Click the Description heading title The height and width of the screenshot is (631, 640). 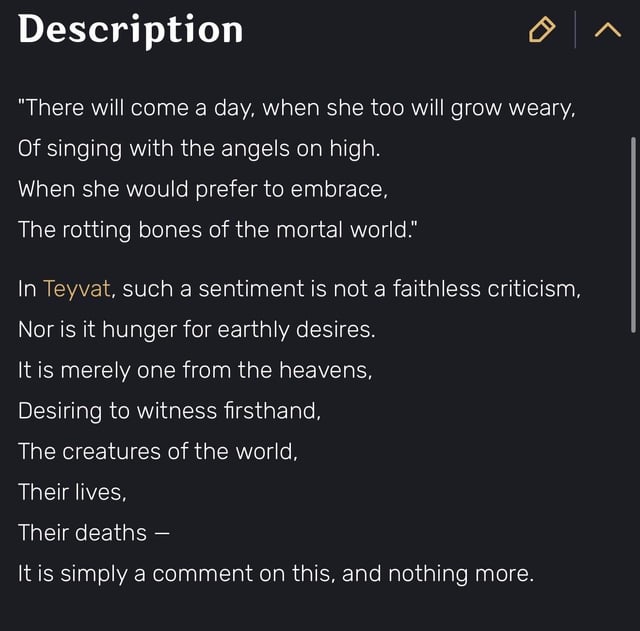131,30
